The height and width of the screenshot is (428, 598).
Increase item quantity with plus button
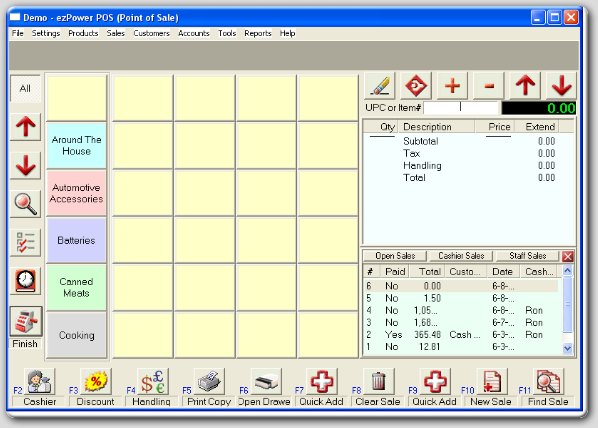coord(452,85)
